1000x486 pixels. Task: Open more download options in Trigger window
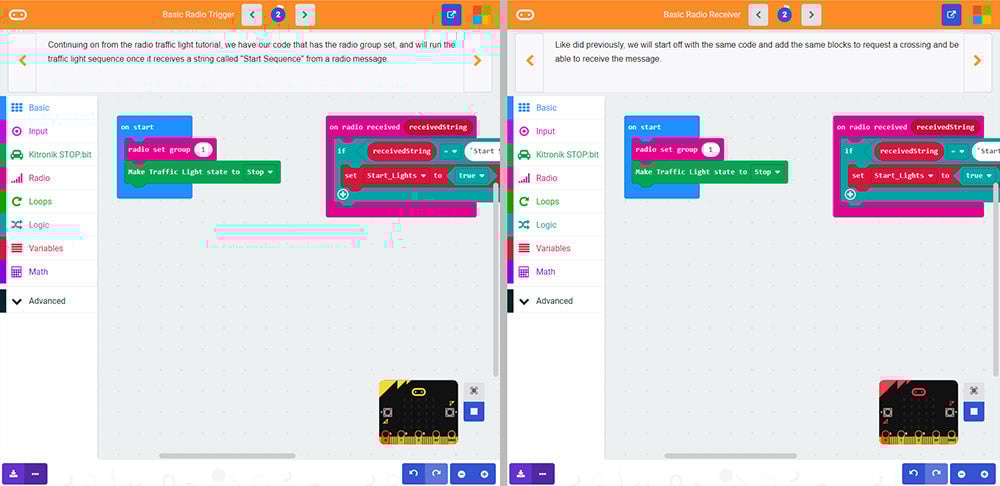click(x=36, y=474)
